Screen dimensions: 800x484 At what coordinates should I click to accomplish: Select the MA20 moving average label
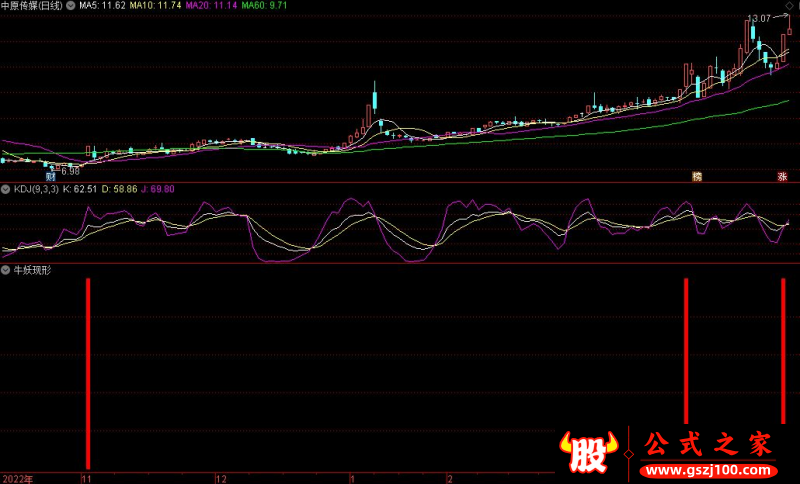click(x=213, y=6)
